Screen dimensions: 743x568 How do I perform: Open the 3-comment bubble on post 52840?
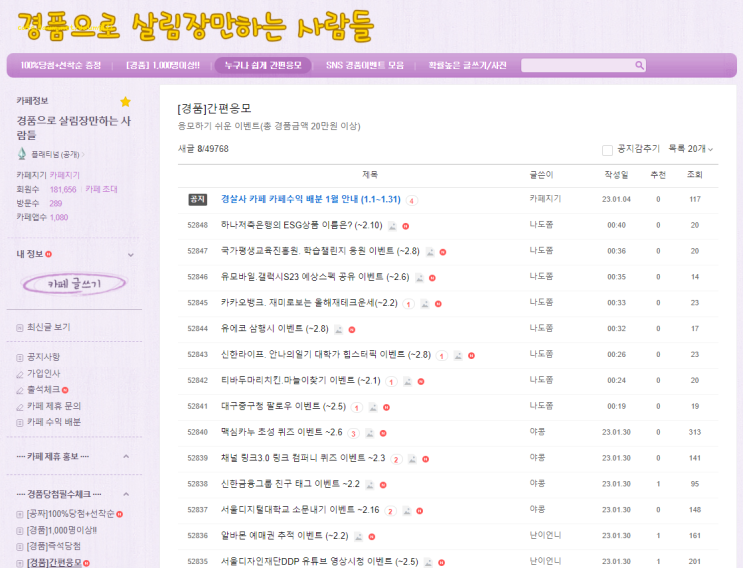tap(353, 433)
